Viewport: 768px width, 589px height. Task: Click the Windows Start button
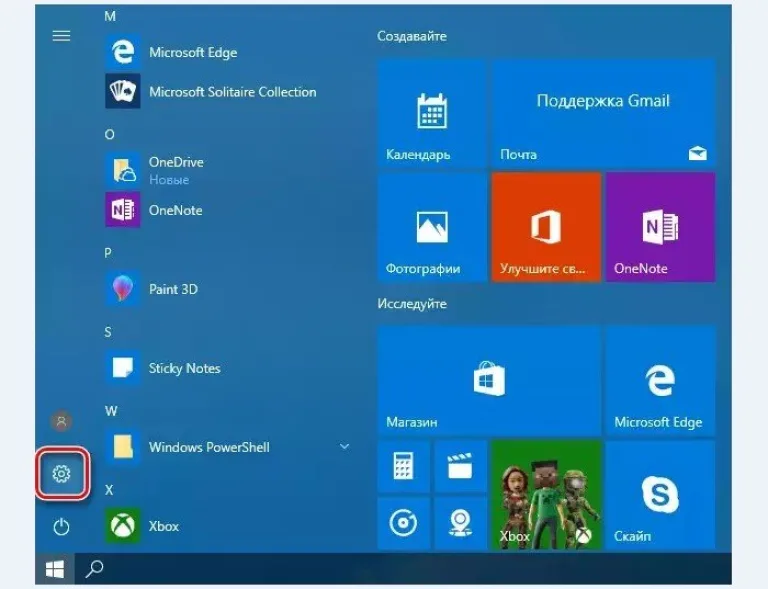55,569
